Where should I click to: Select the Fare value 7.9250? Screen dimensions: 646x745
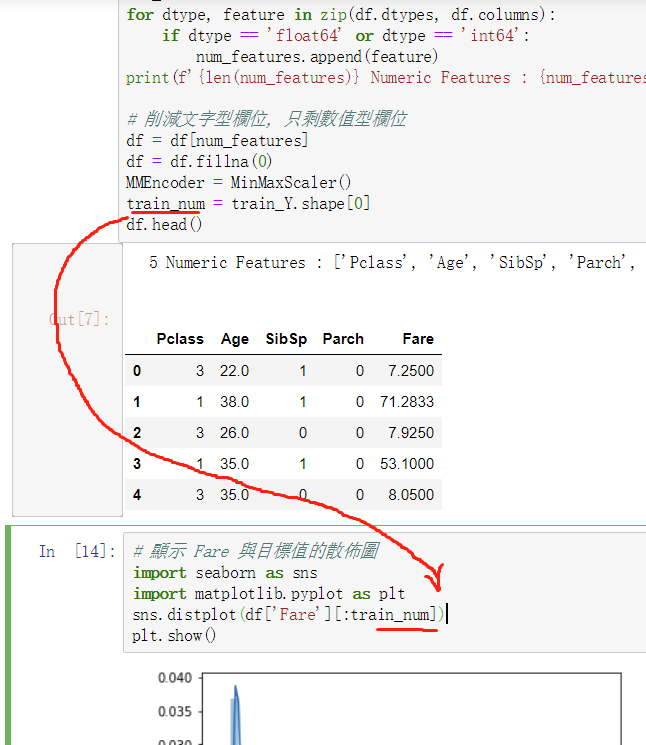coord(411,433)
